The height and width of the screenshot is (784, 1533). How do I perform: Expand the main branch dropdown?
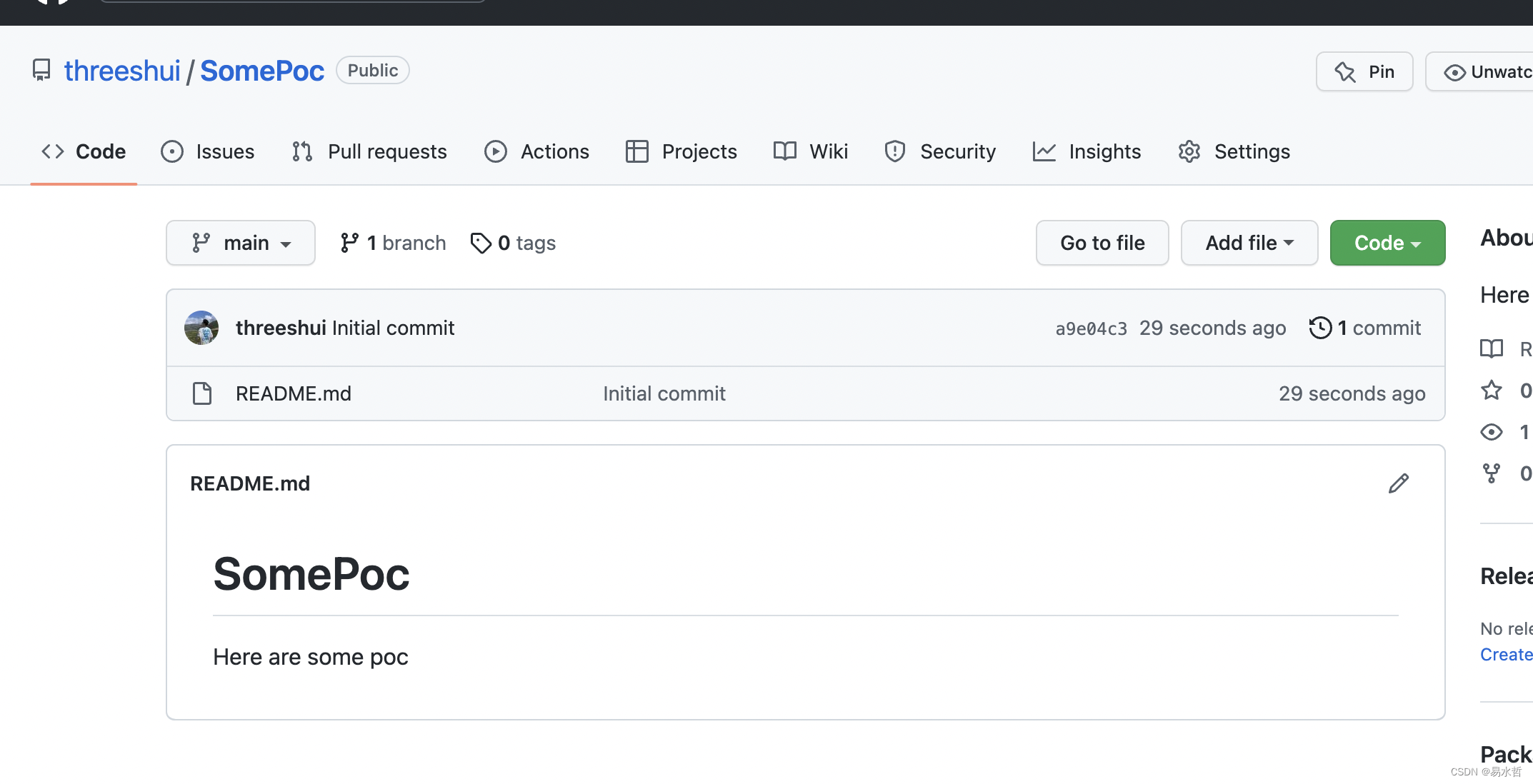click(x=241, y=243)
